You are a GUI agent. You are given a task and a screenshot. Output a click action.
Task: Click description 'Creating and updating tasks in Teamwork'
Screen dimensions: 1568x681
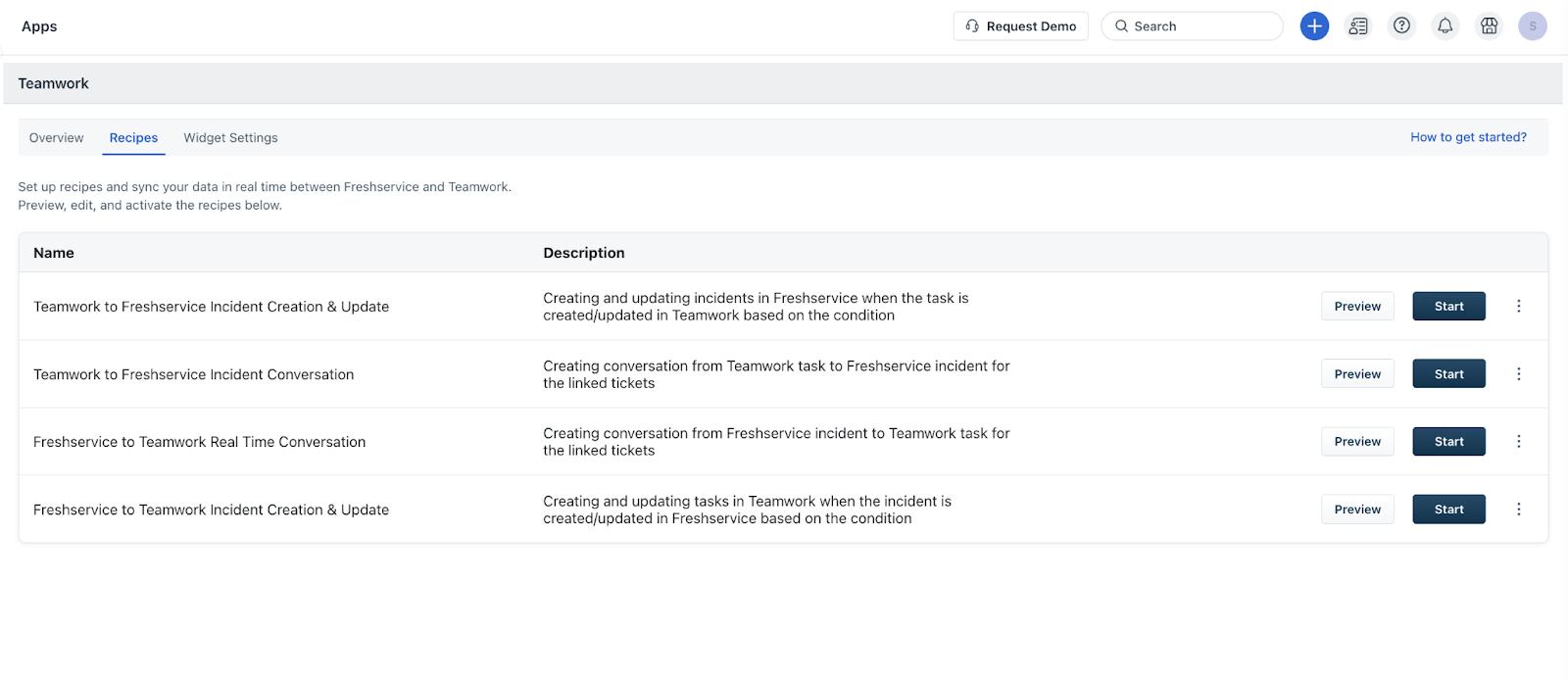[747, 510]
